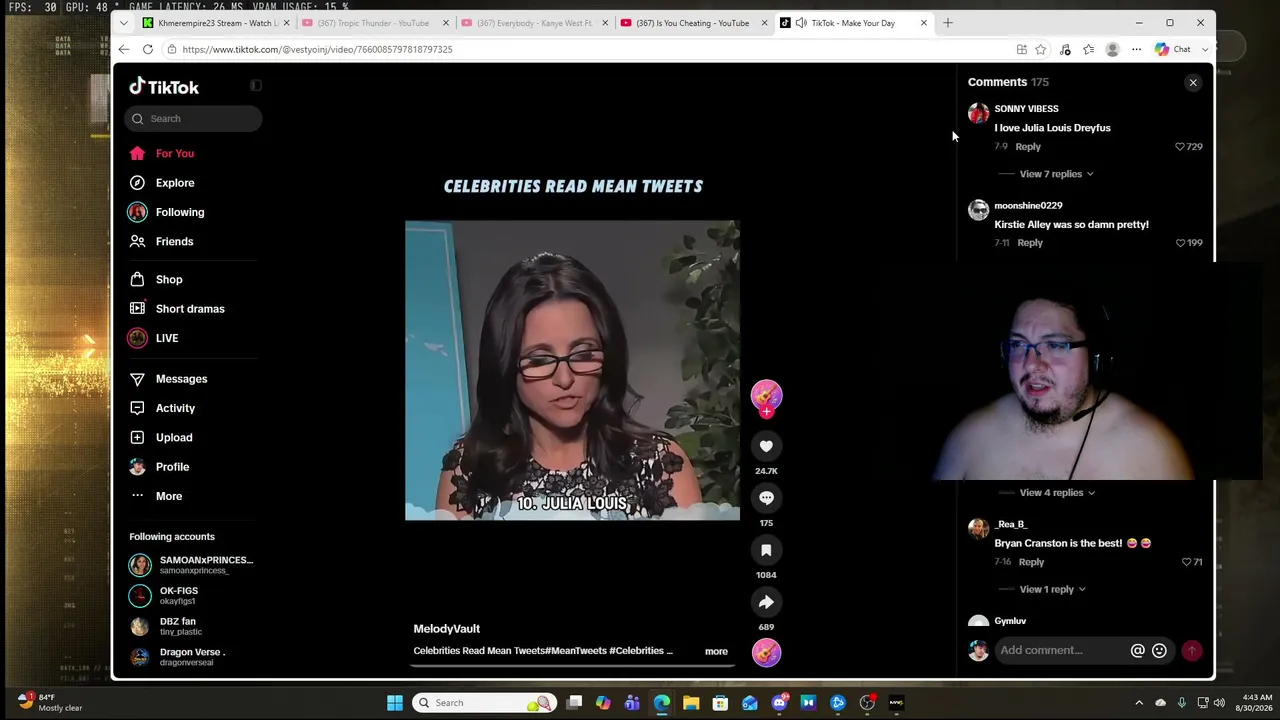The image size is (1280, 720).
Task: Open the taskbar weather widget
Action: coord(50,702)
